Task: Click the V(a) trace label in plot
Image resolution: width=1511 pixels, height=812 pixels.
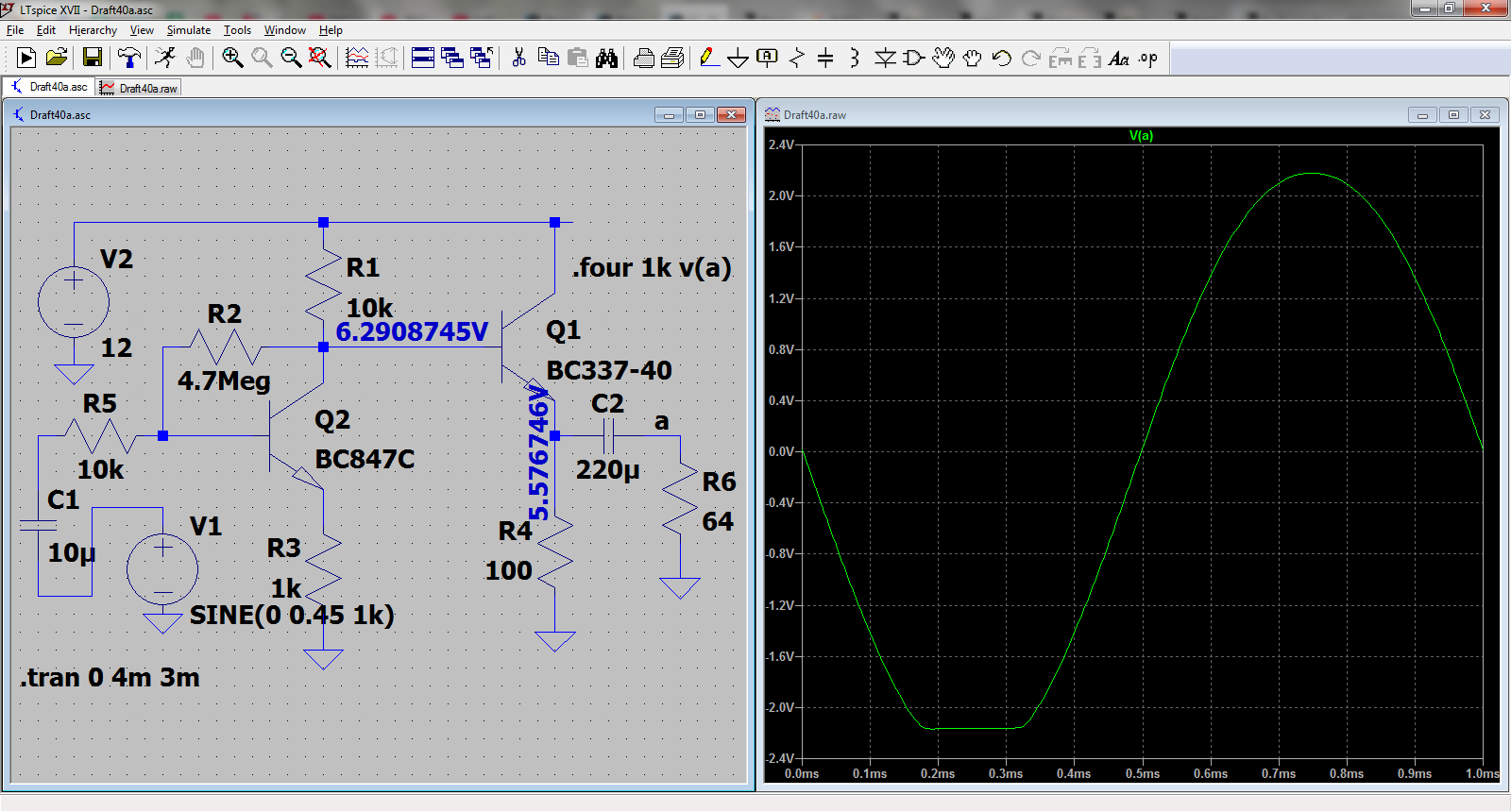Action: point(1141,136)
